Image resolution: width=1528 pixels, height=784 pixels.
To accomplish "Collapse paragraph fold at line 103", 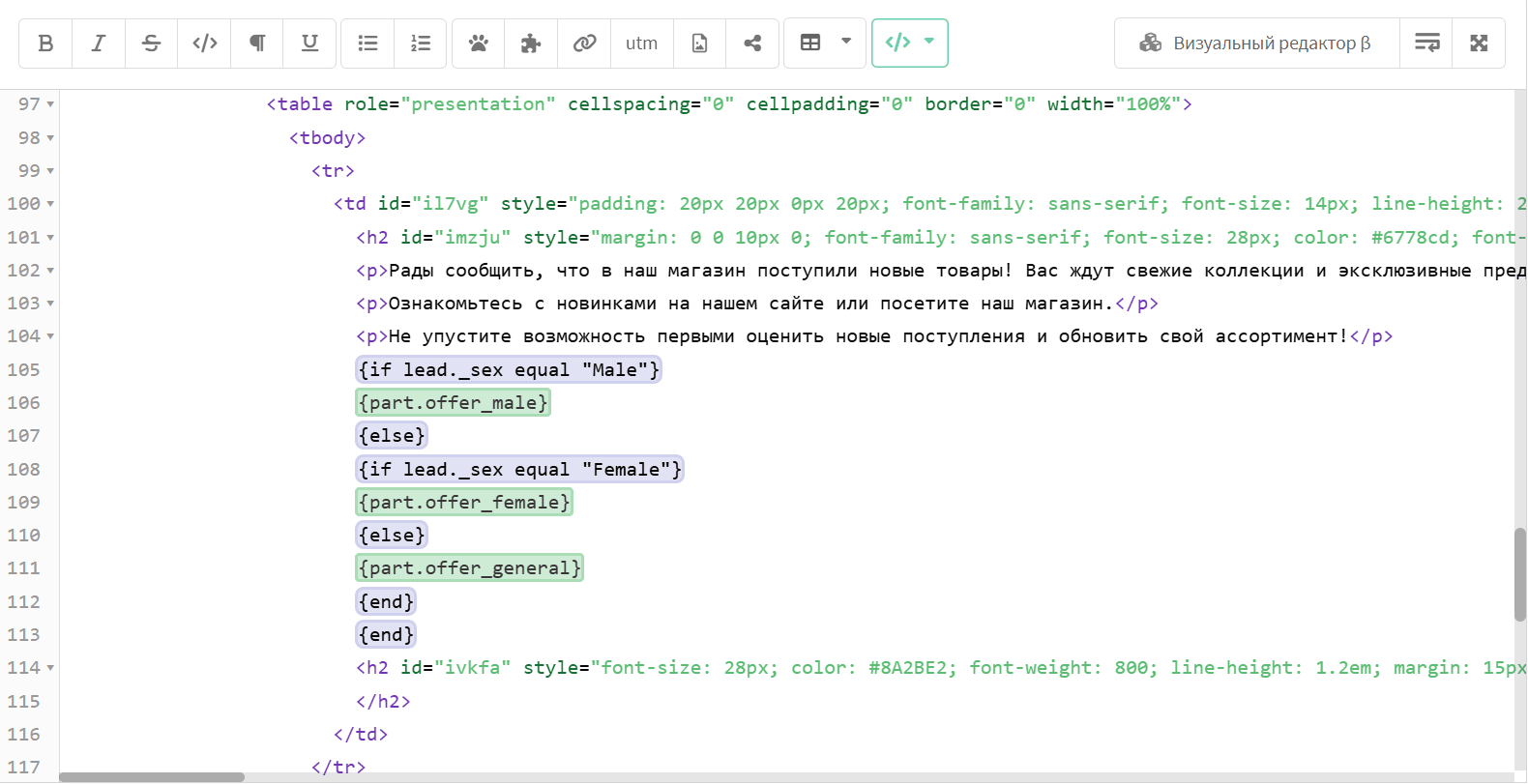I will click(50, 304).
